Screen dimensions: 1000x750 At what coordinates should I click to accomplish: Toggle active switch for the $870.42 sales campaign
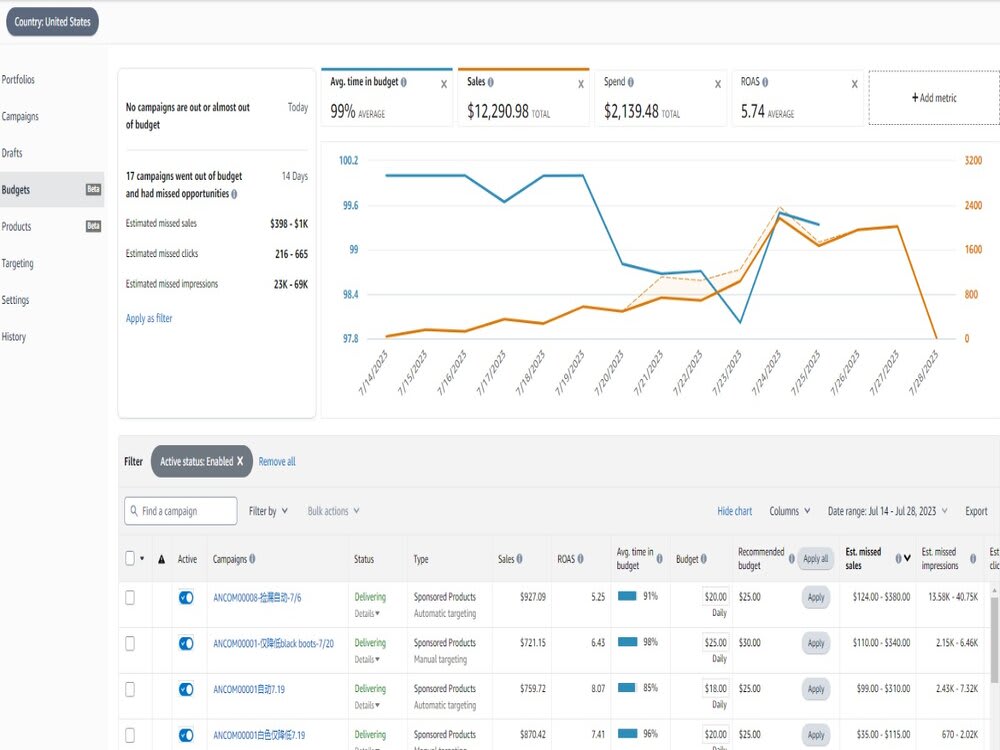coord(186,735)
